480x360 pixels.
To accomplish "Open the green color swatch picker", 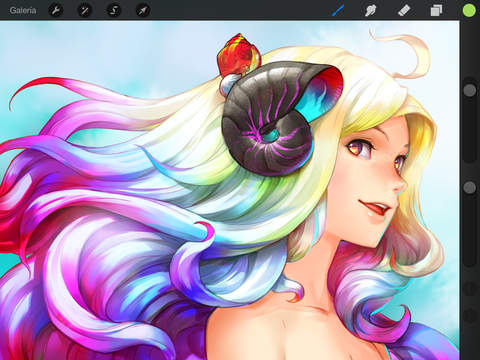I will 469,10.
